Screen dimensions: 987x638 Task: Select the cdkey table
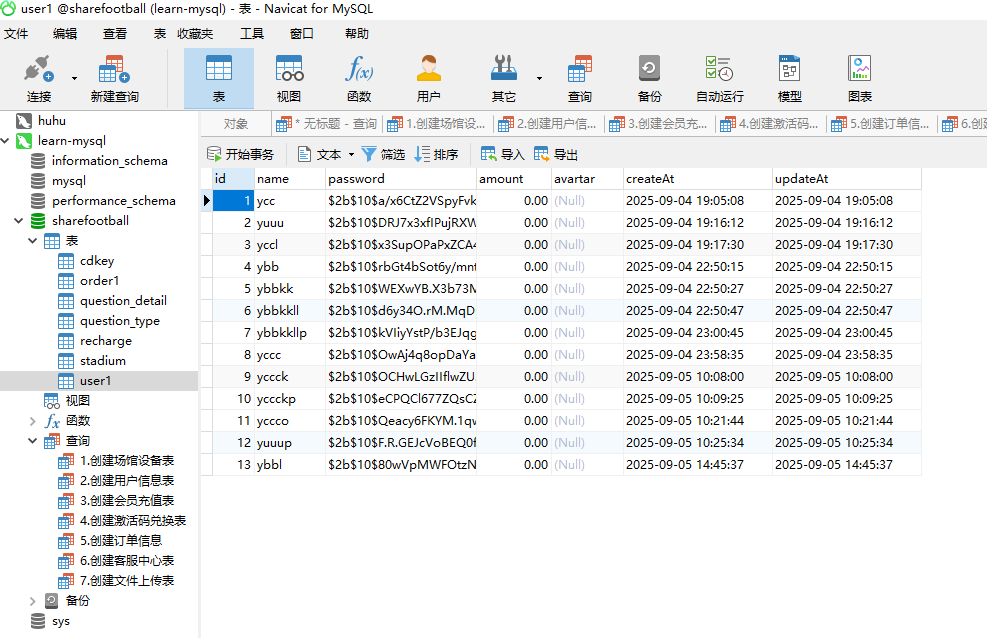coord(97,260)
